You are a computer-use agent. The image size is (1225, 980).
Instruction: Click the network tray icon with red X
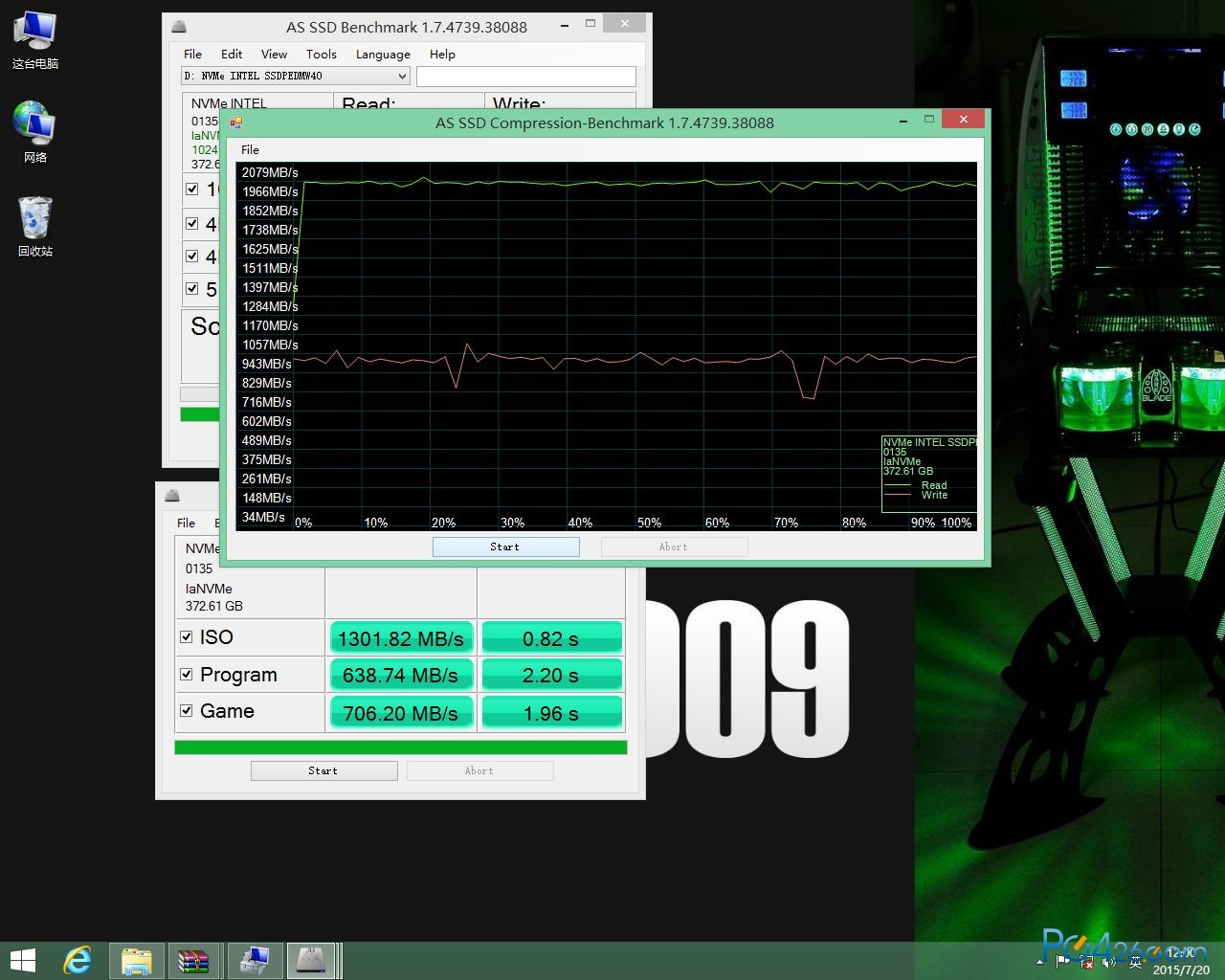pyautogui.click(x=1086, y=962)
